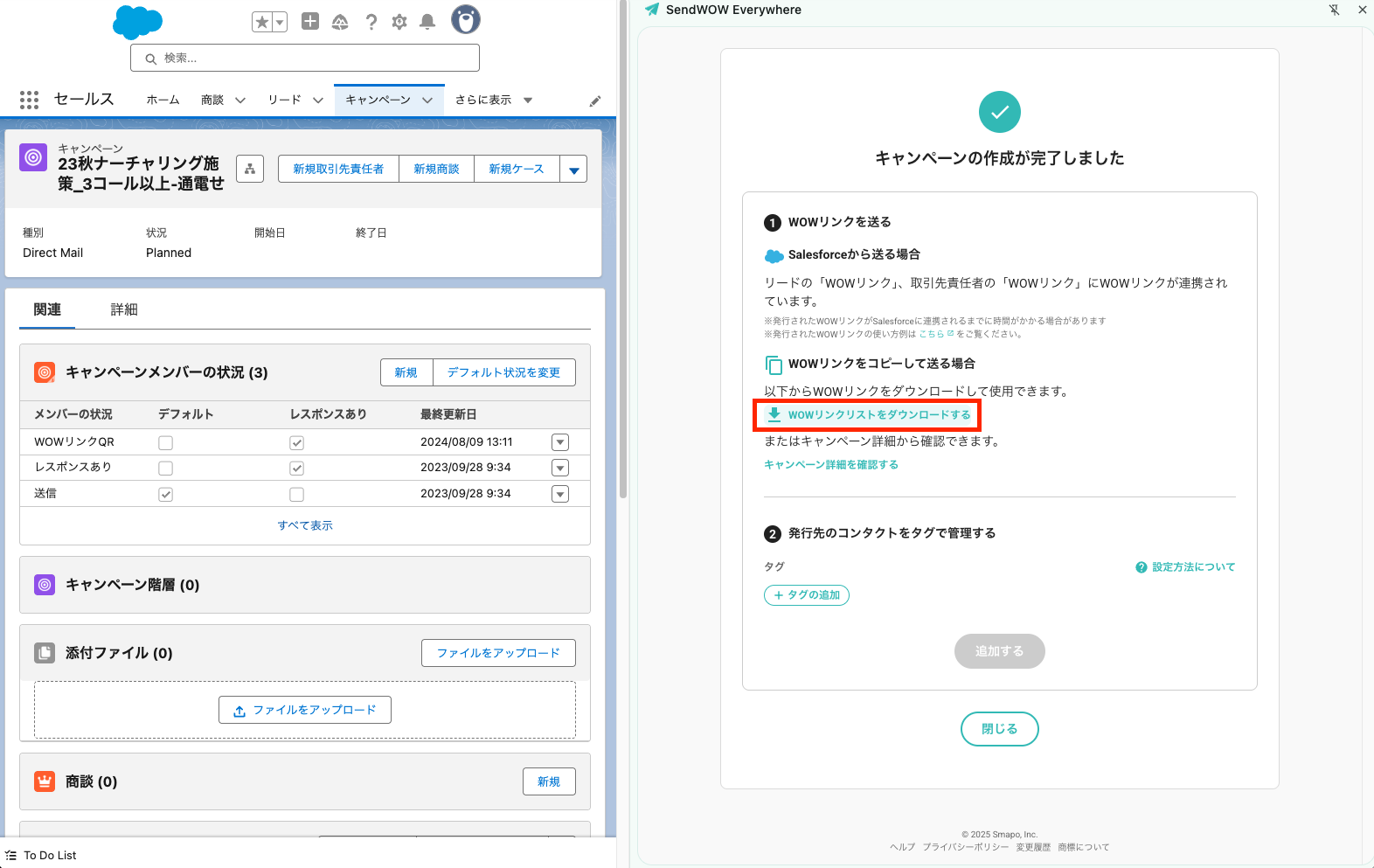The image size is (1374, 868).
Task: Open the App Launcher dots grid
Action: point(29,100)
